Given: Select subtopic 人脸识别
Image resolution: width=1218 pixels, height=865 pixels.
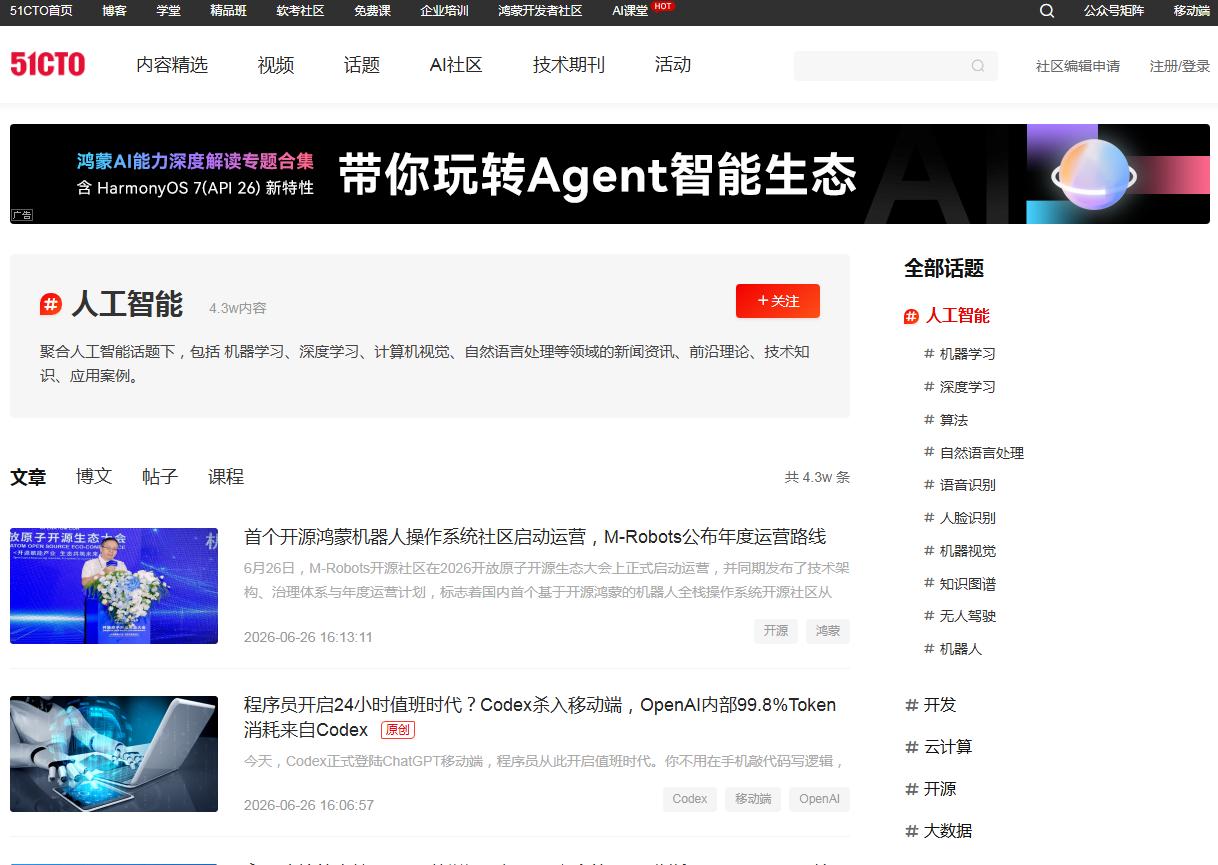Looking at the screenshot, I should click(967, 518).
